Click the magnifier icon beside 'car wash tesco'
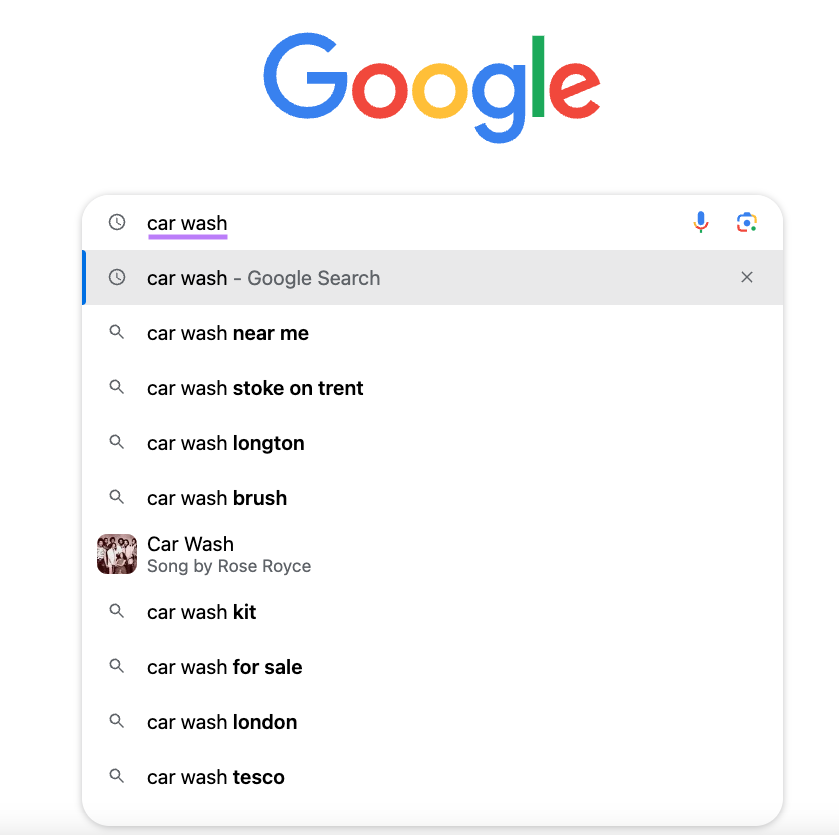 [117, 776]
